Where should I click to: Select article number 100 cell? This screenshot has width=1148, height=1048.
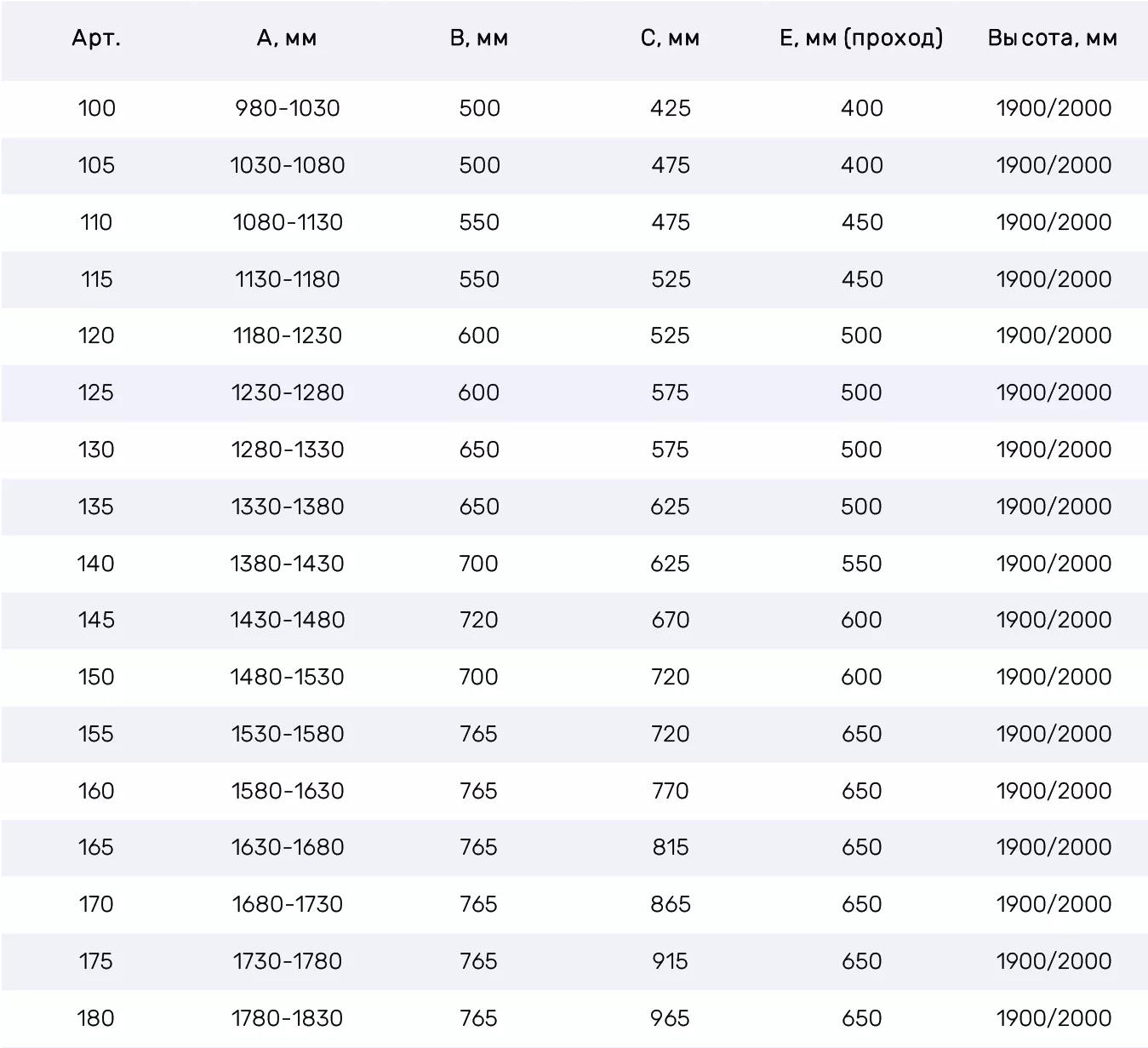click(96, 108)
